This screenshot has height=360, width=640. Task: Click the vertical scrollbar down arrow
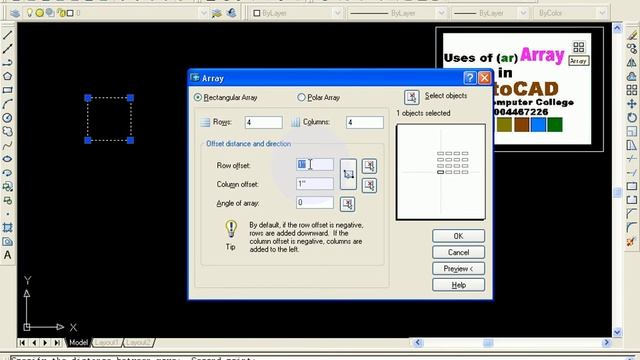pyautogui.click(x=617, y=332)
